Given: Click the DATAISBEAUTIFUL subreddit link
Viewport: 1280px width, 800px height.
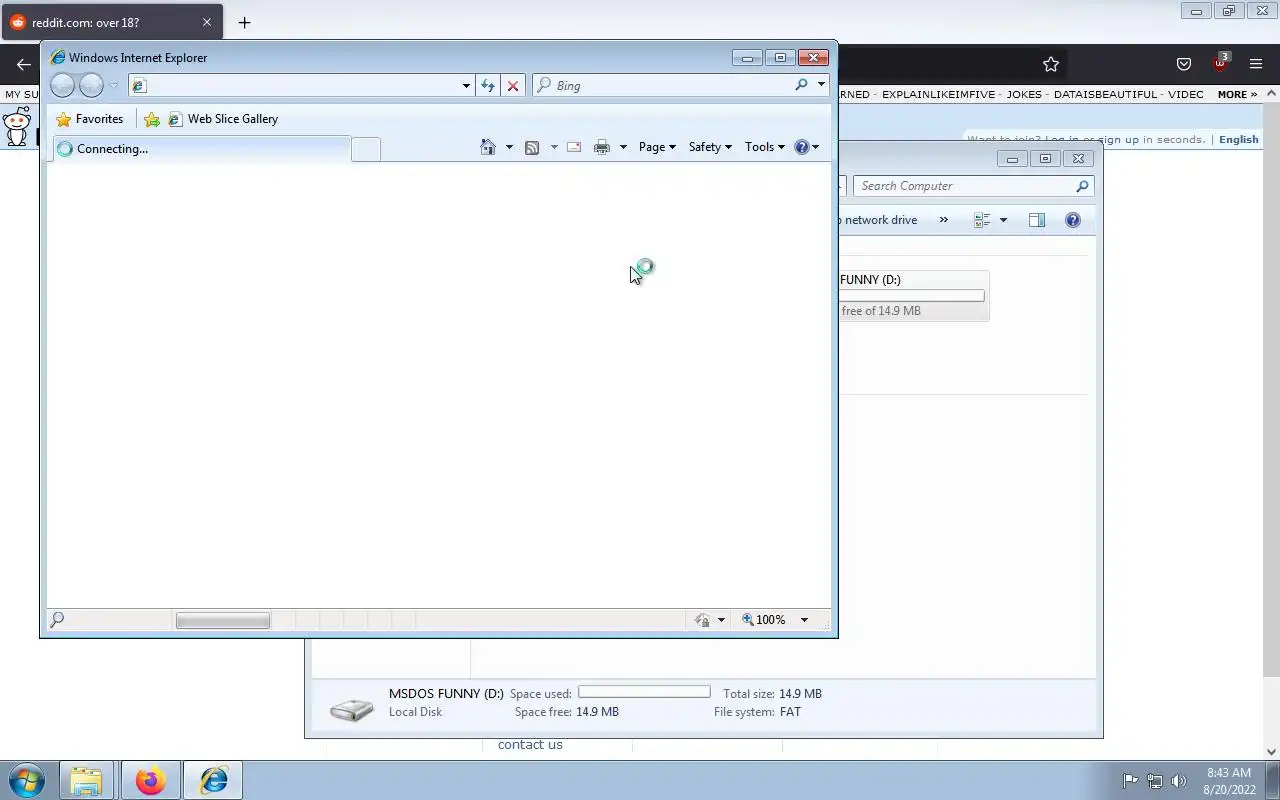Looking at the screenshot, I should tap(1105, 94).
